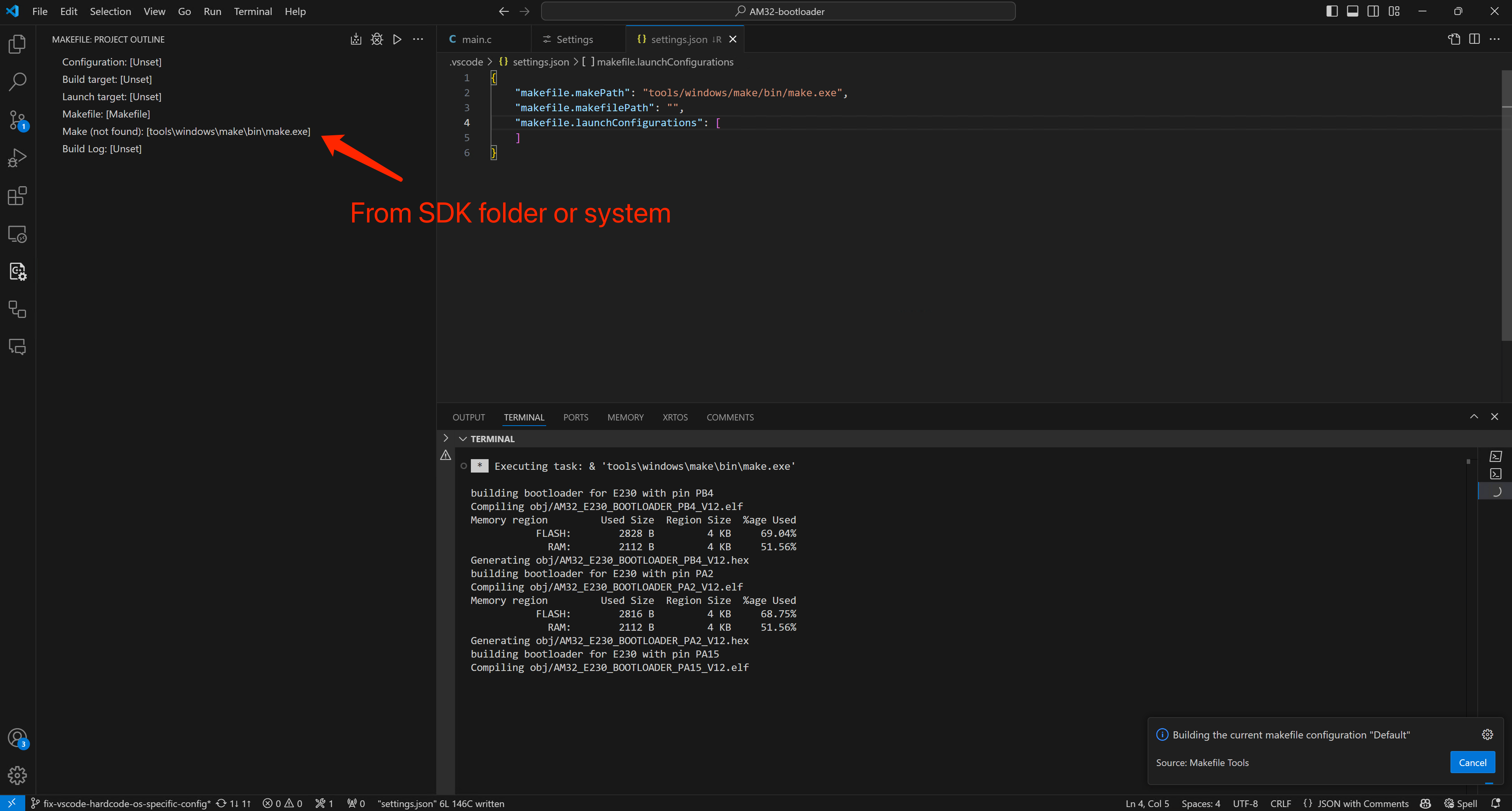Open the Run and Debug view
The width and height of the screenshot is (1512, 811).
(x=18, y=158)
